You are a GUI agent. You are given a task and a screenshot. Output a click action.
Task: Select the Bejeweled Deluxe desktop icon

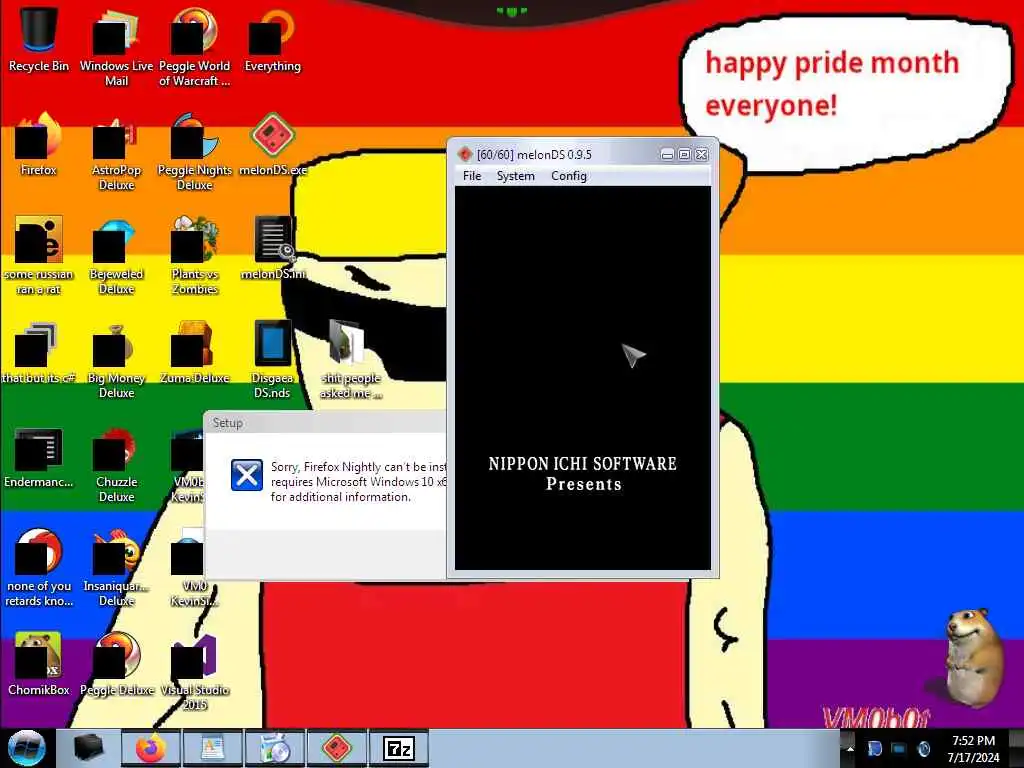tap(116, 256)
